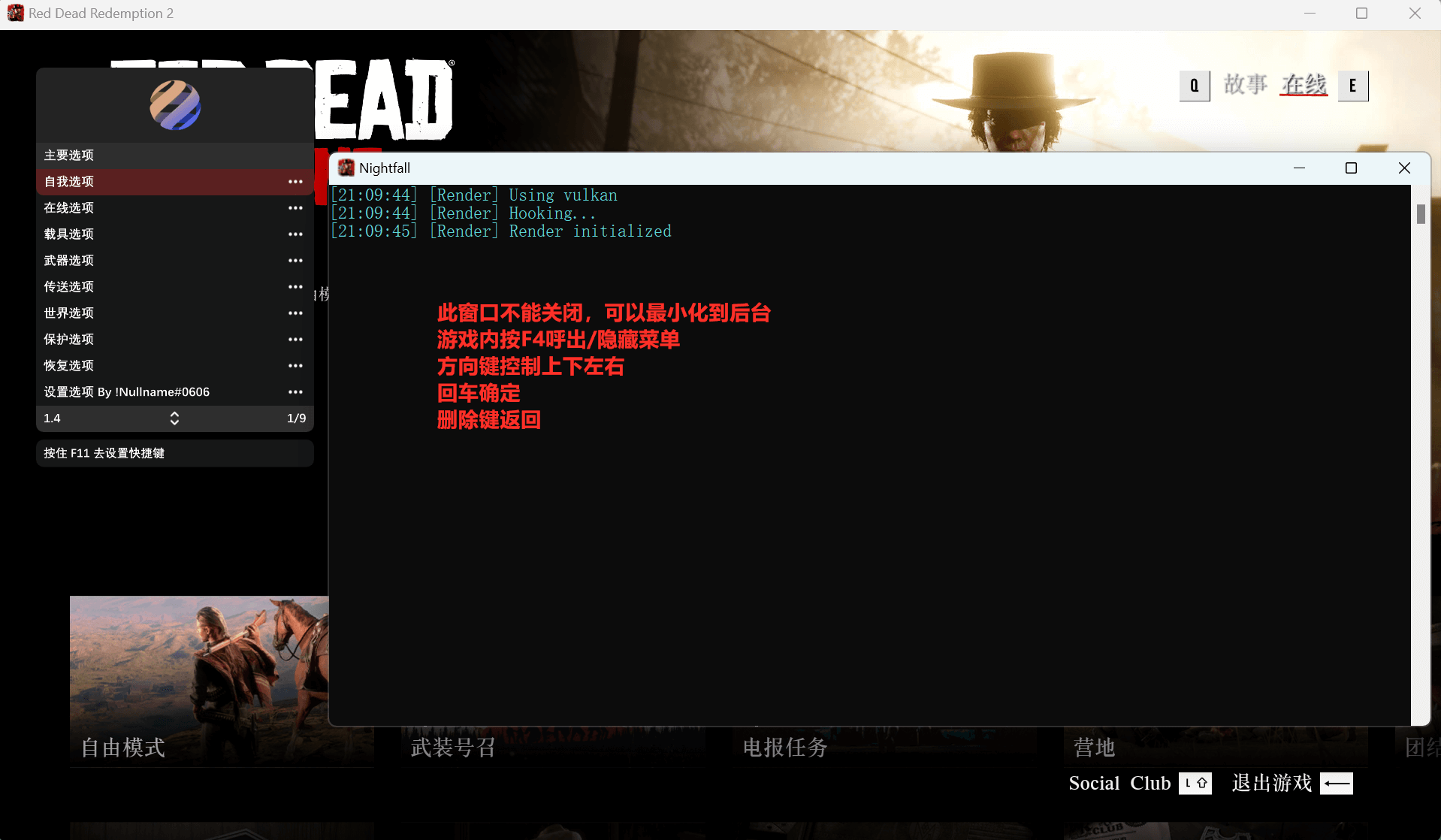This screenshot has height=840, width=1441.
Task: Click the 保护选项 row text
Action: tap(69, 340)
